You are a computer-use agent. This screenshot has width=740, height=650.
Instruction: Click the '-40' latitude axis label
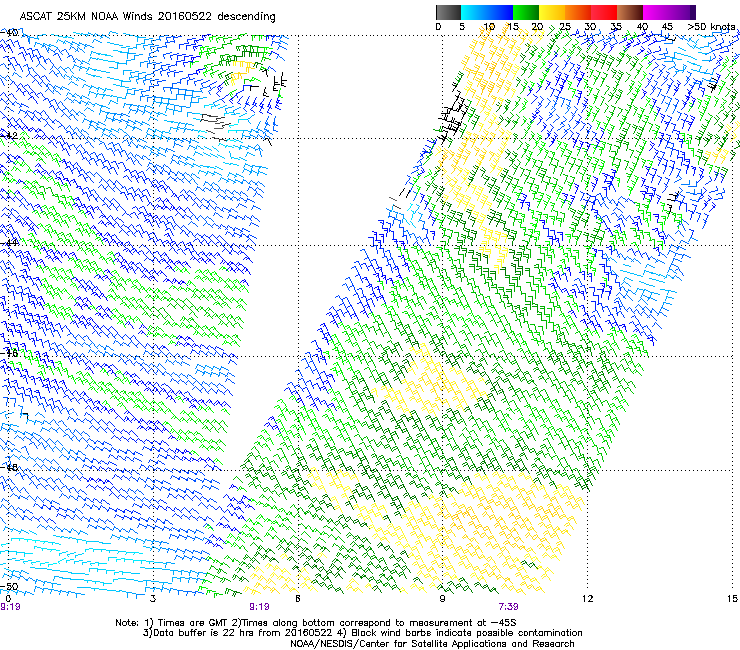9,33
